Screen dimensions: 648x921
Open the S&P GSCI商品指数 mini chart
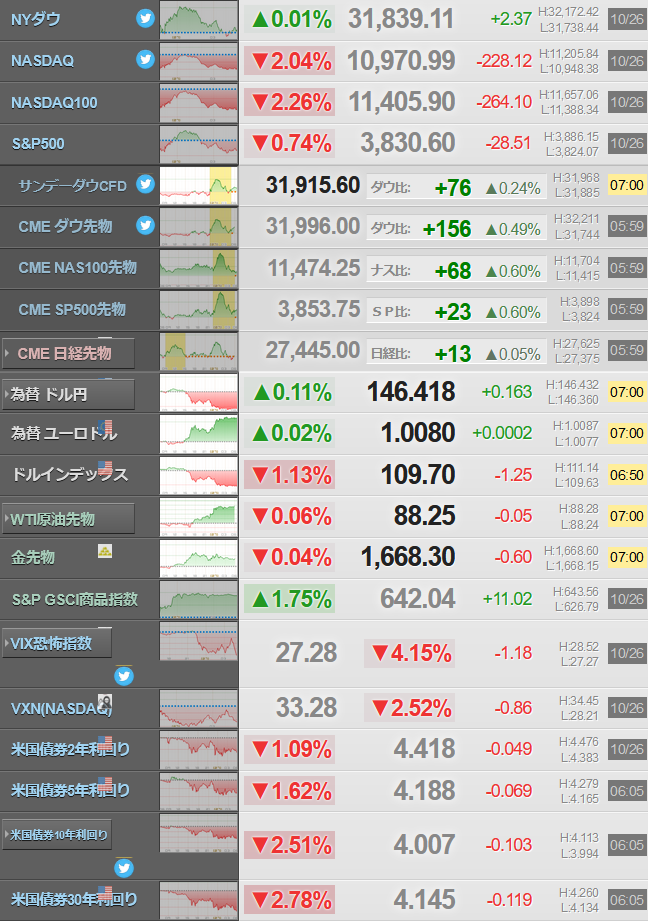pyautogui.click(x=199, y=600)
